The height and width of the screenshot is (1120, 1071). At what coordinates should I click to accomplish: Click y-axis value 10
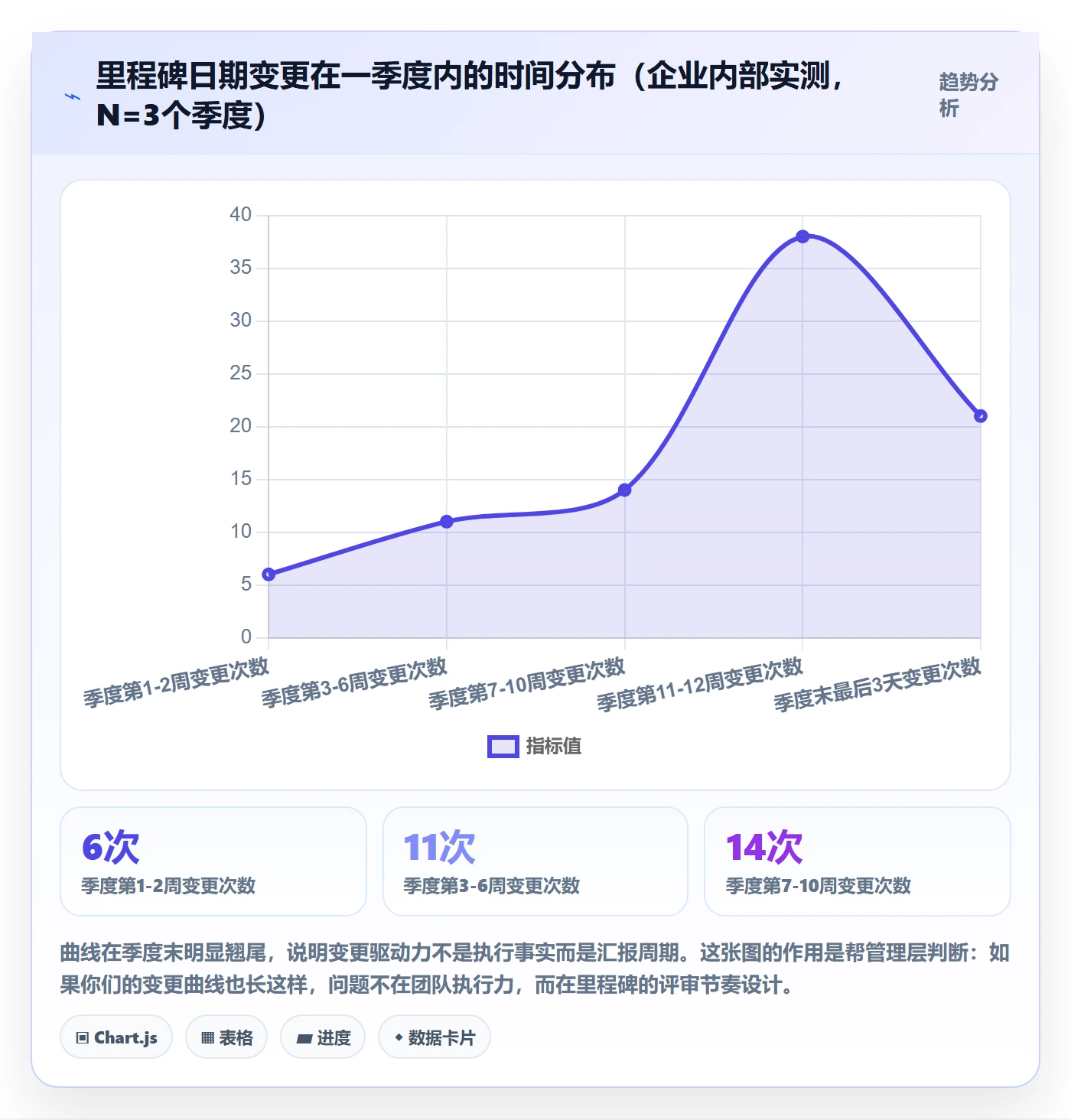(241, 532)
